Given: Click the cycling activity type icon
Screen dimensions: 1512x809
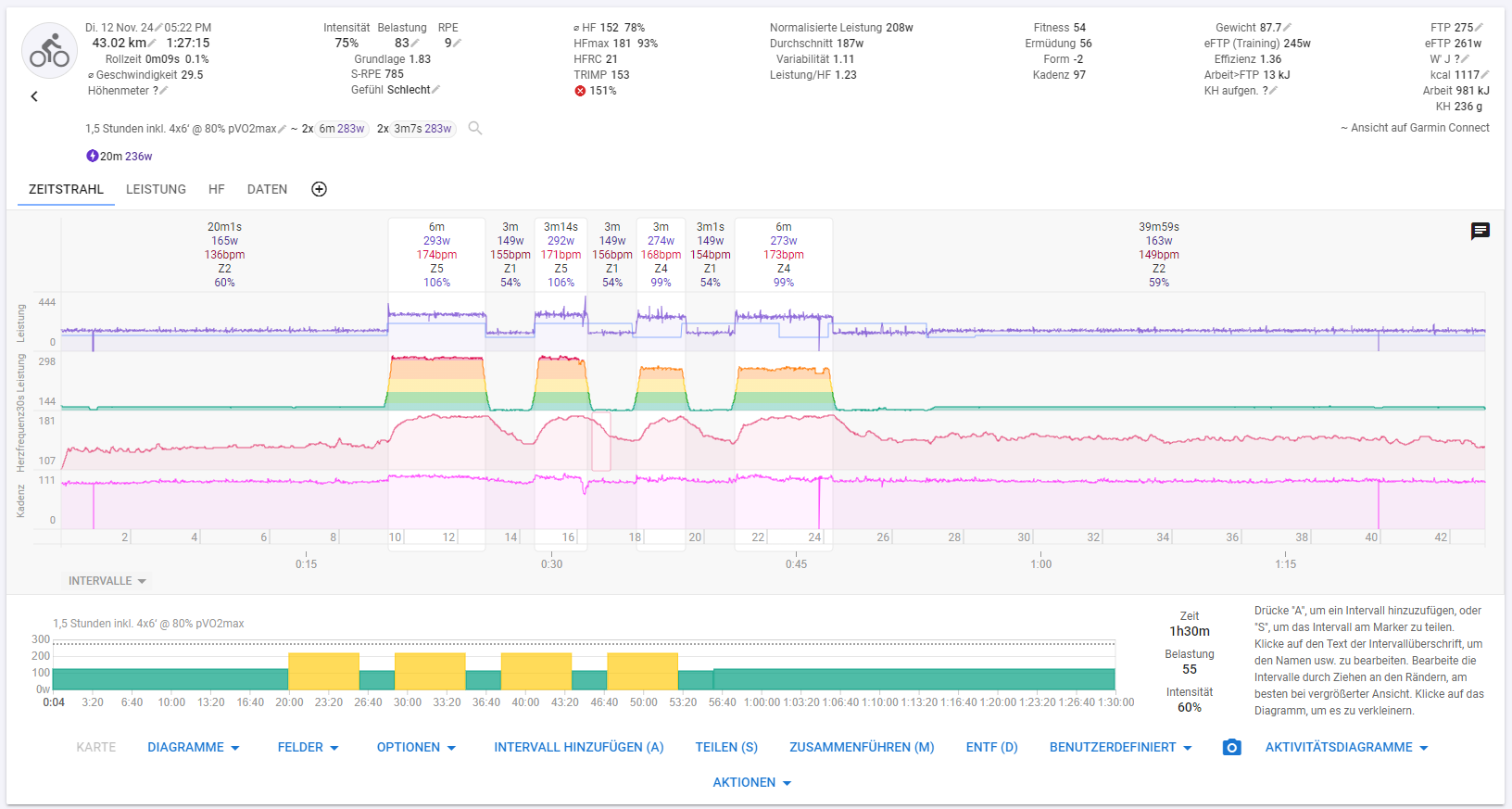Looking at the screenshot, I should [49, 51].
